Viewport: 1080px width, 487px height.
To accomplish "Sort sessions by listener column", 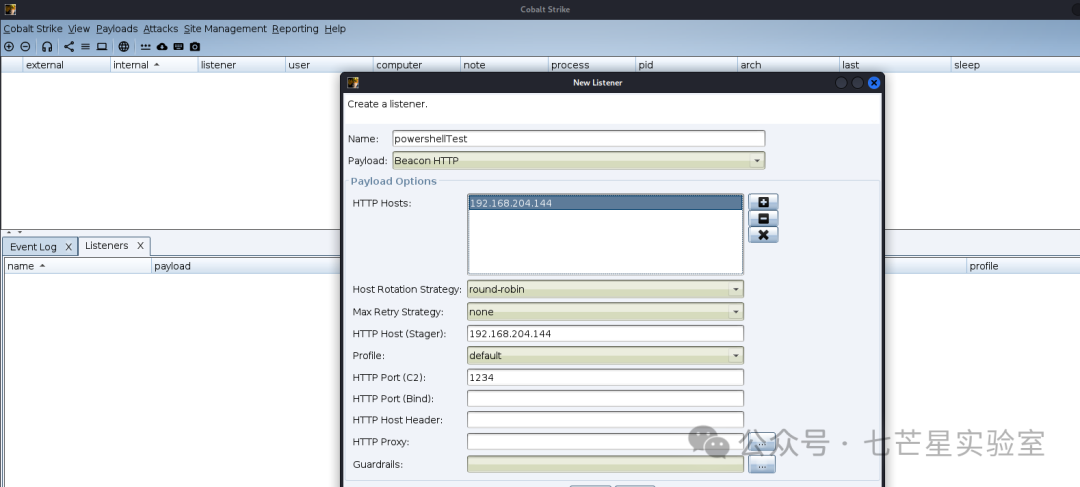I will 242,65.
